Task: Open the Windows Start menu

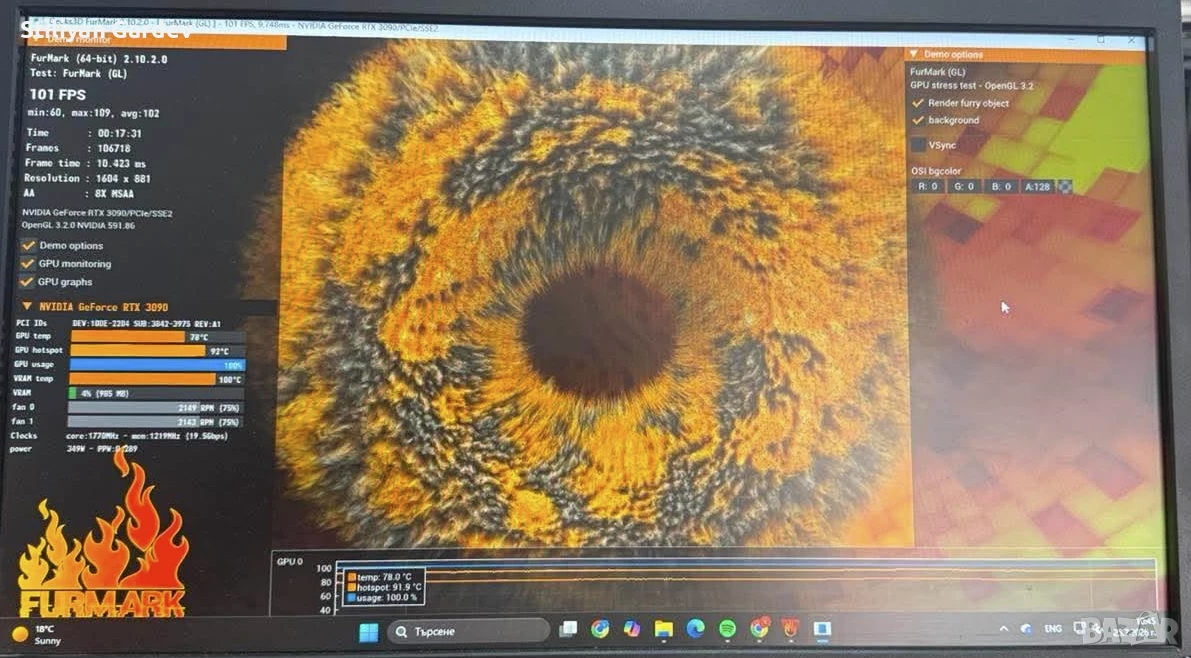Action: tap(368, 631)
